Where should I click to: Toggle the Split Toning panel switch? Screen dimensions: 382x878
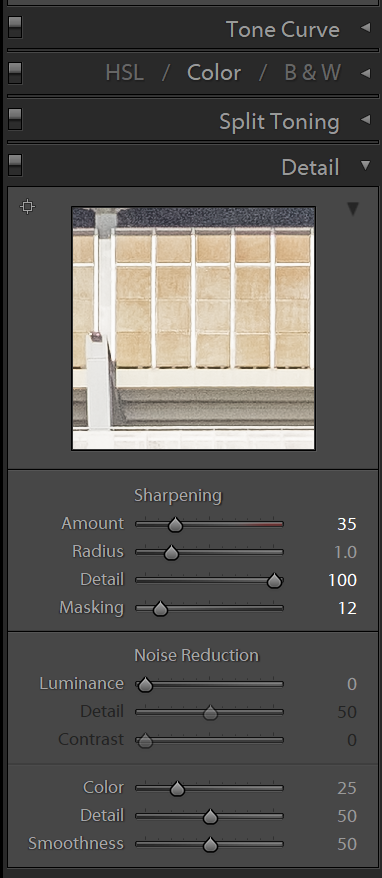[x=15, y=119]
